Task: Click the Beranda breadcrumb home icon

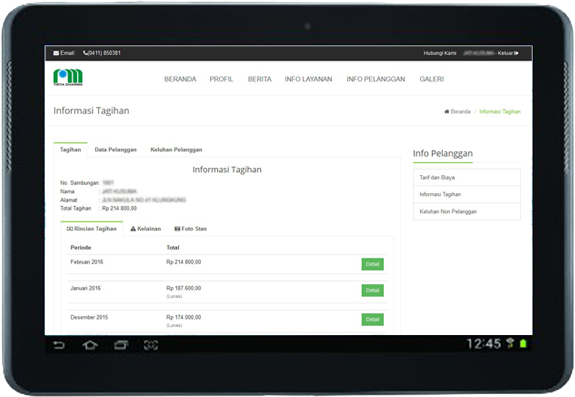Action: [x=447, y=111]
